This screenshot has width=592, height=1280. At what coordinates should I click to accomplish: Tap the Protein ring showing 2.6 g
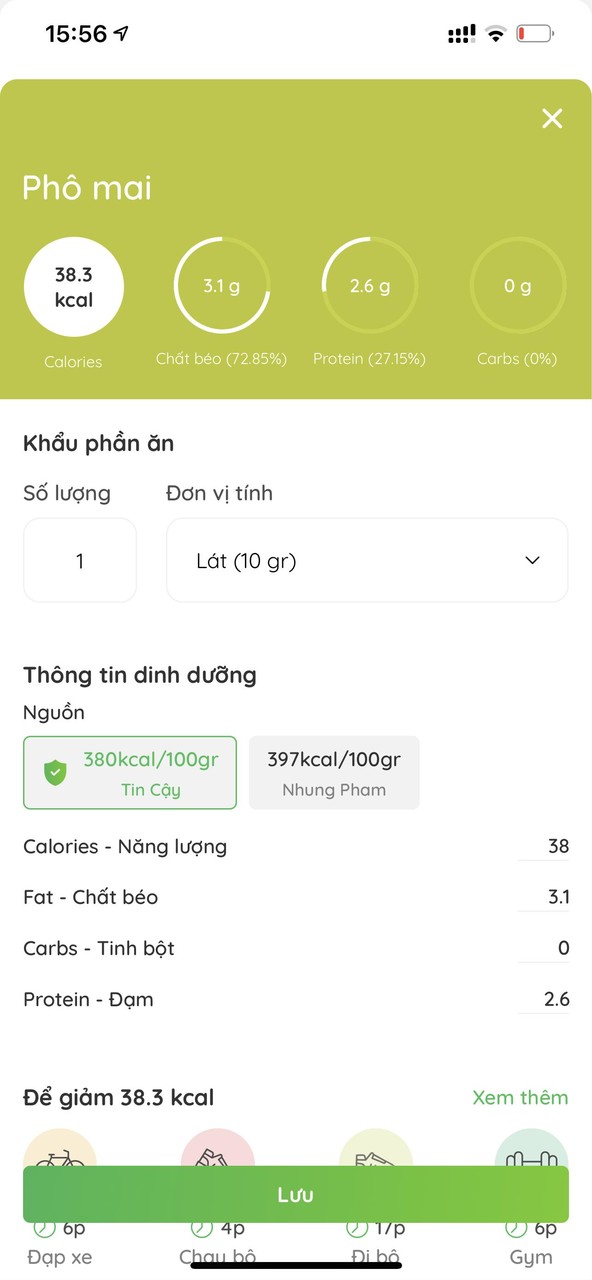[369, 285]
